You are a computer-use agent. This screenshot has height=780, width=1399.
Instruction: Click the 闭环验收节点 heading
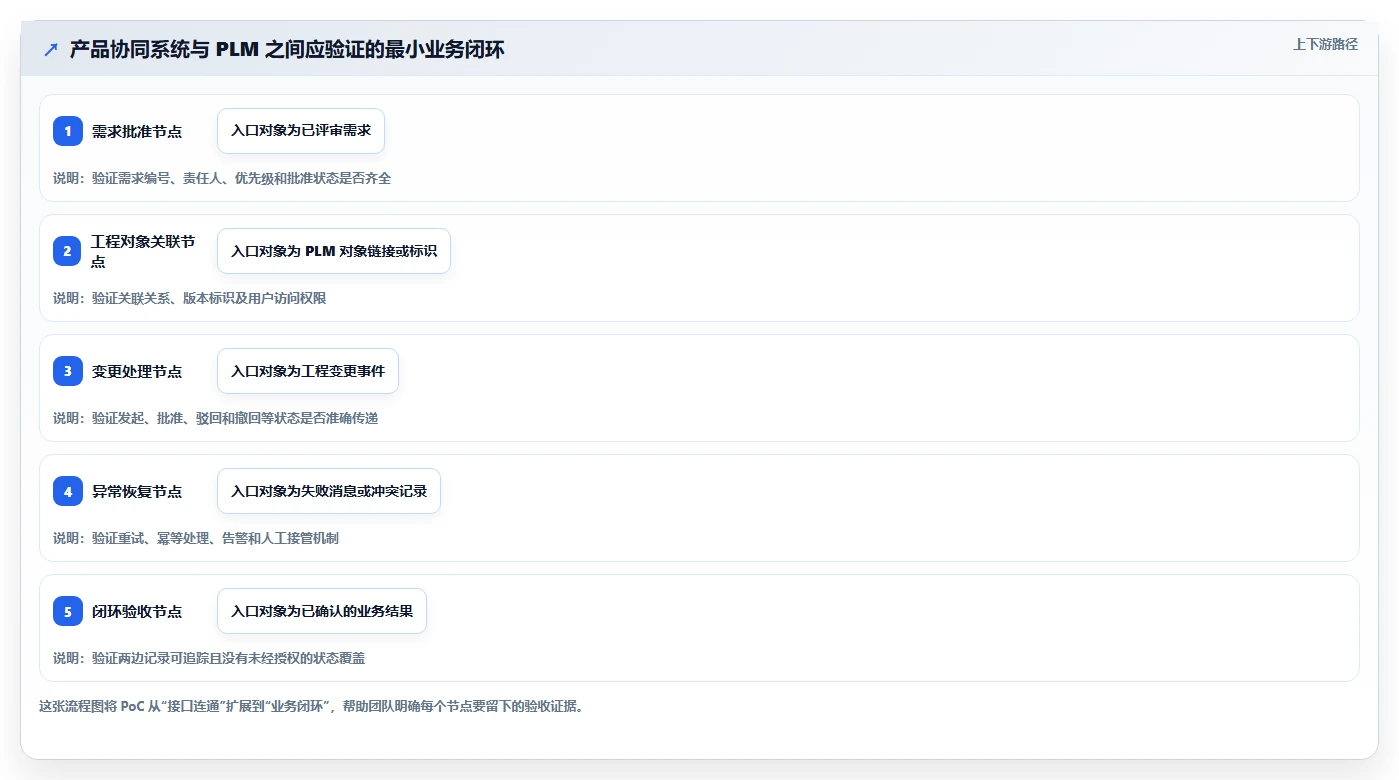point(137,611)
